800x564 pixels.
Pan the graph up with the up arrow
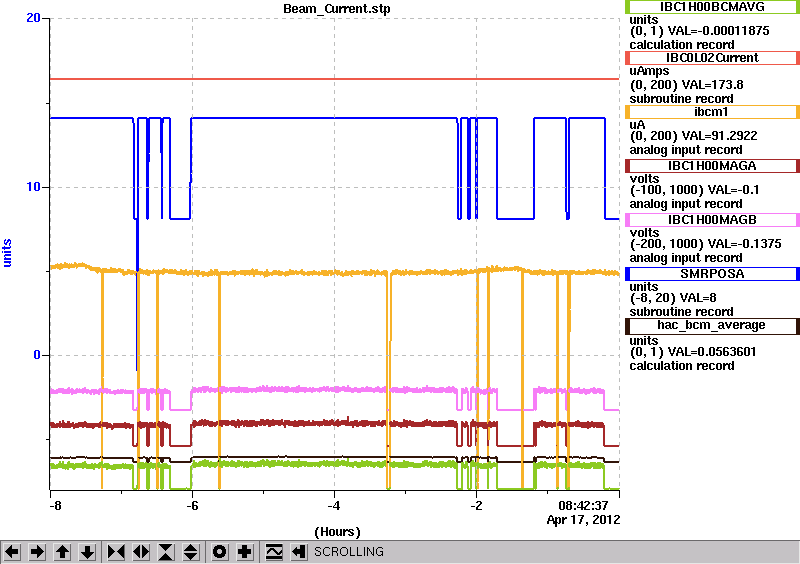pyautogui.click(x=63, y=552)
